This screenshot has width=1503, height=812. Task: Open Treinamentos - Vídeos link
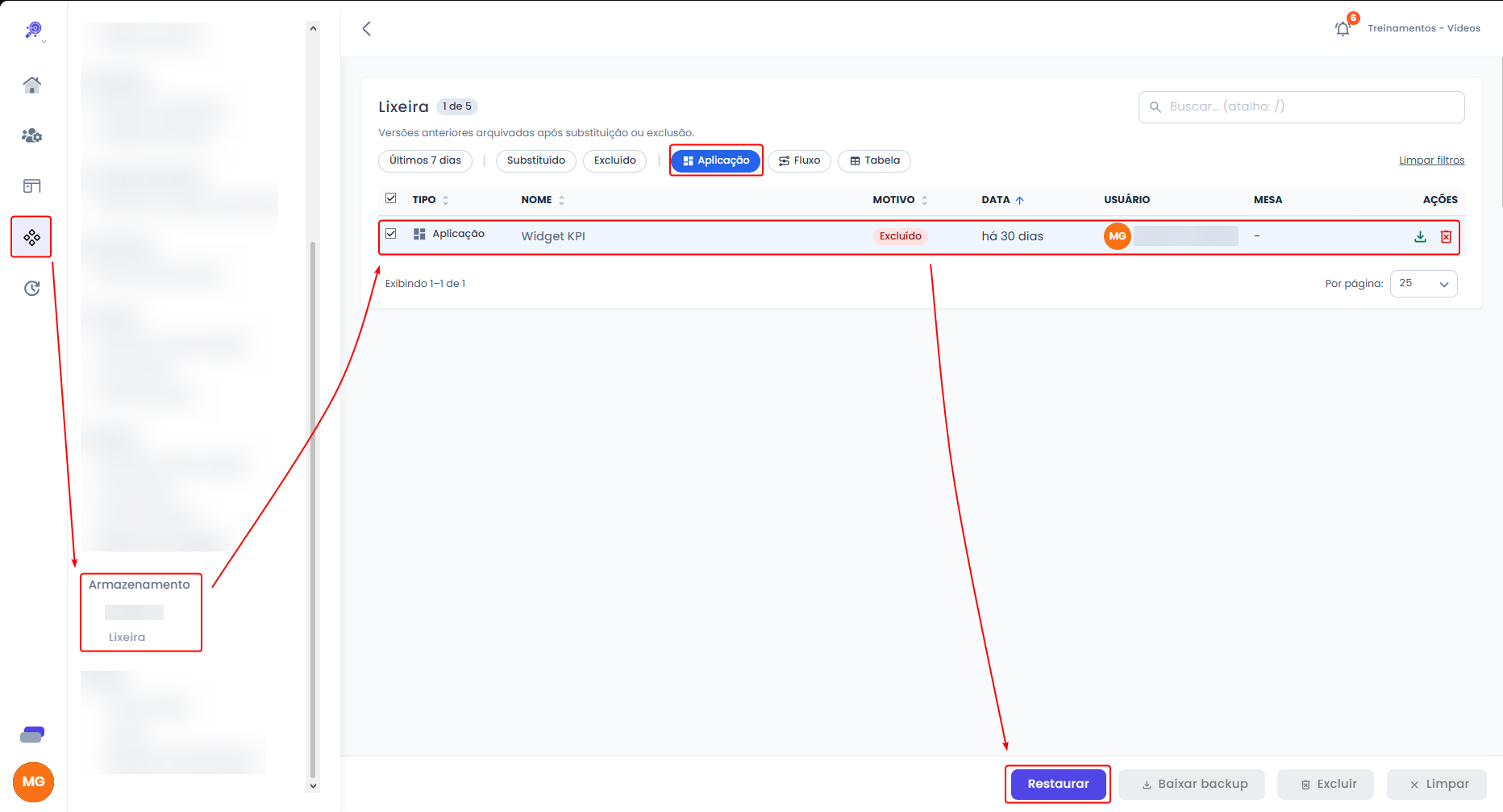(x=1424, y=28)
